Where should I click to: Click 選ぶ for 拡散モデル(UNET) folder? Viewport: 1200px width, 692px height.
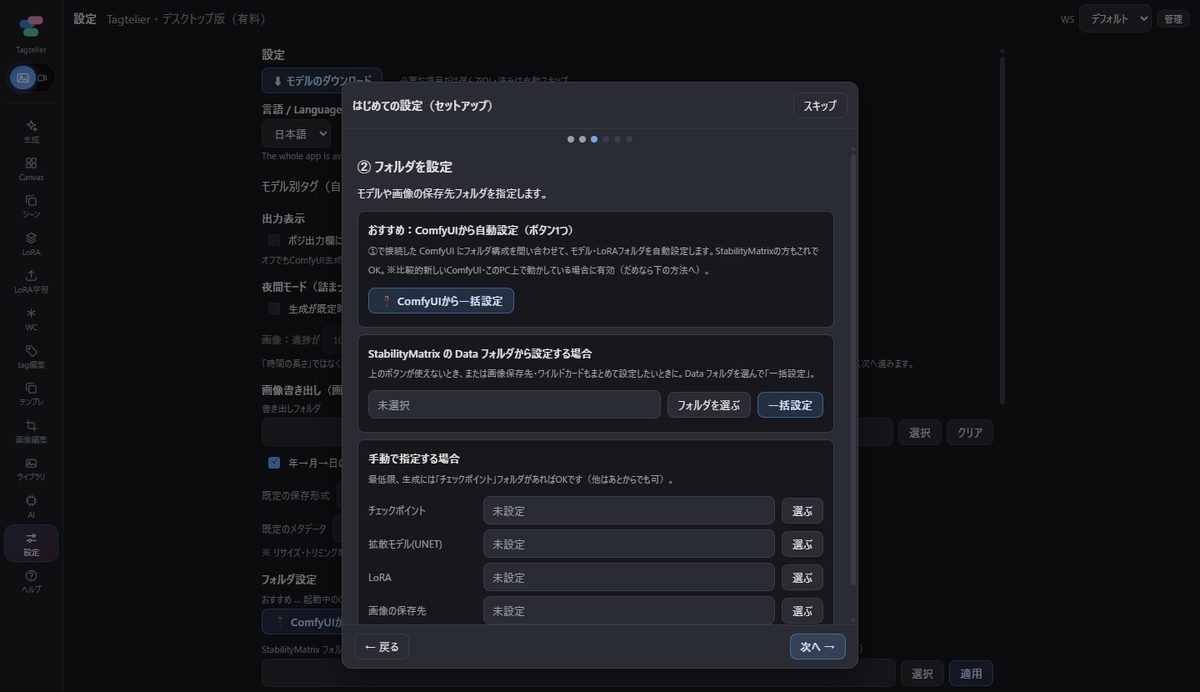[802, 544]
